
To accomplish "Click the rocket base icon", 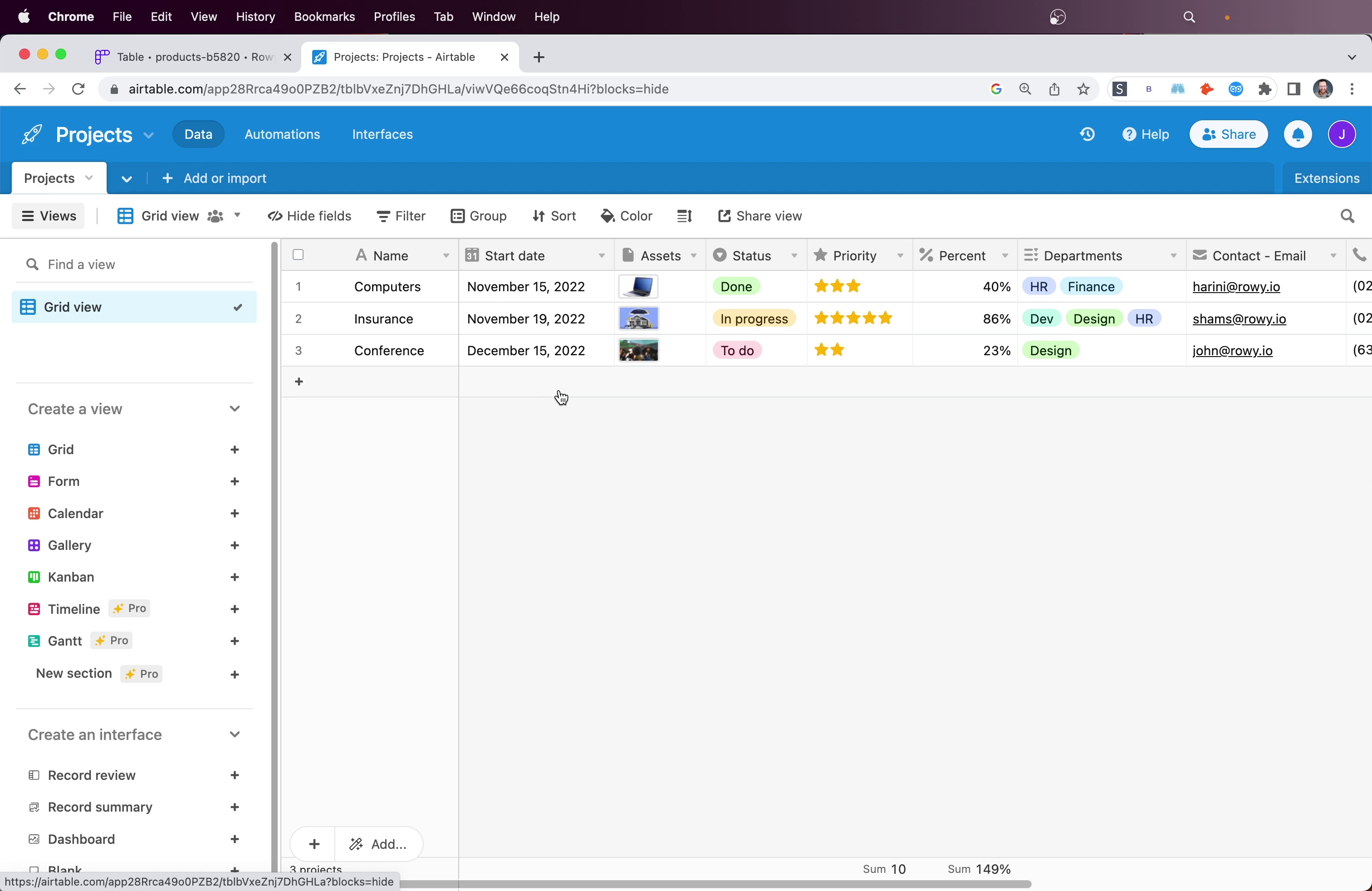I will click(32, 135).
